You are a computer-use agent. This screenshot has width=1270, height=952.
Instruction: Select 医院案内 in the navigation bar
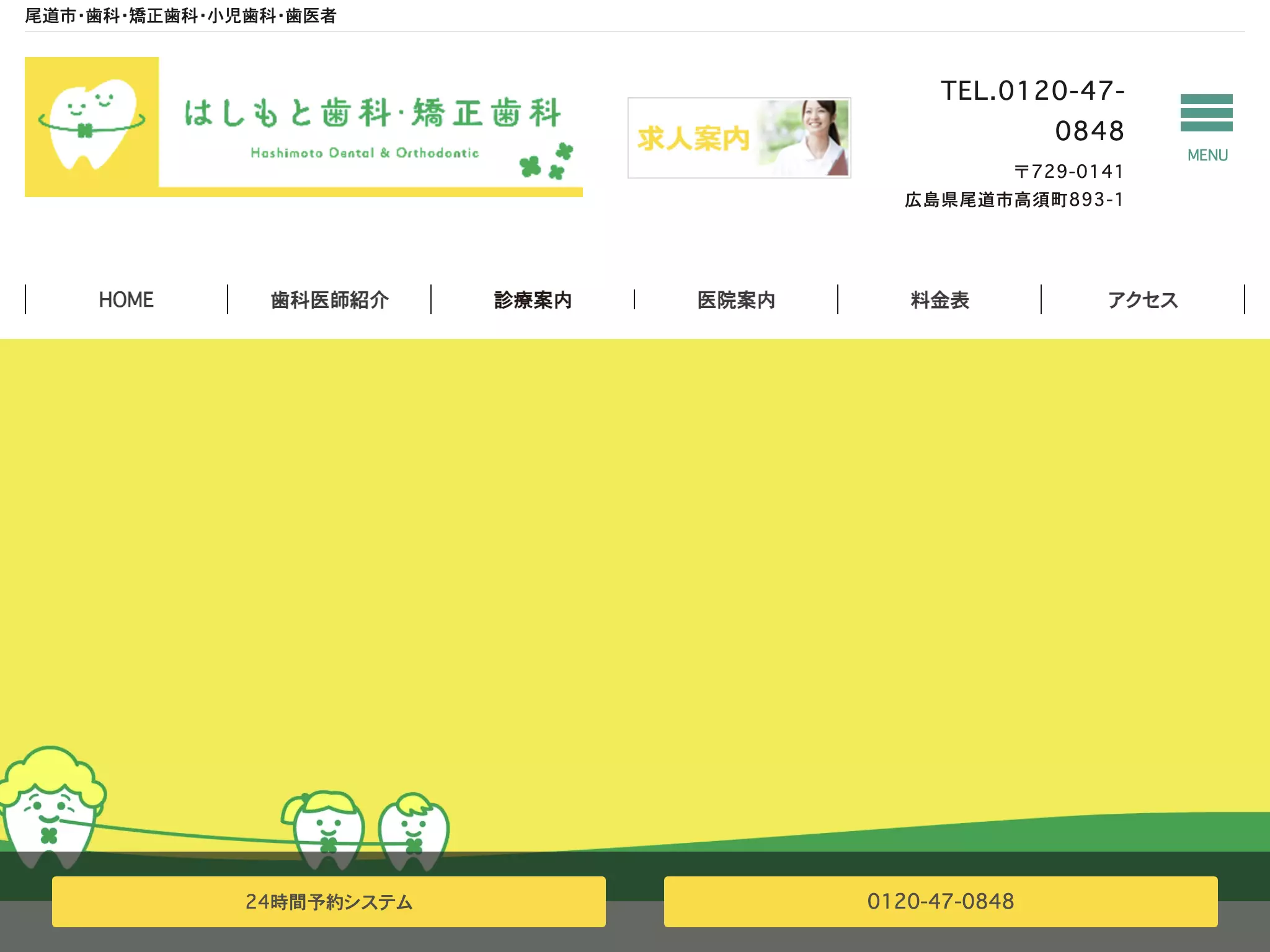[736, 300]
